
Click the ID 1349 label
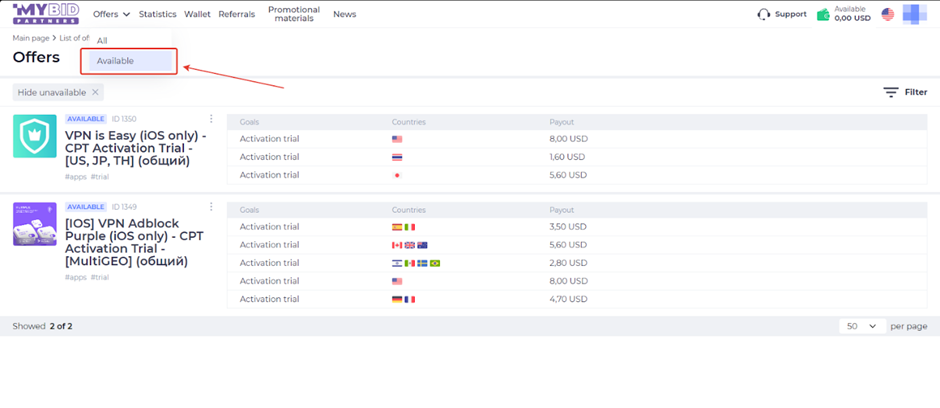124,207
